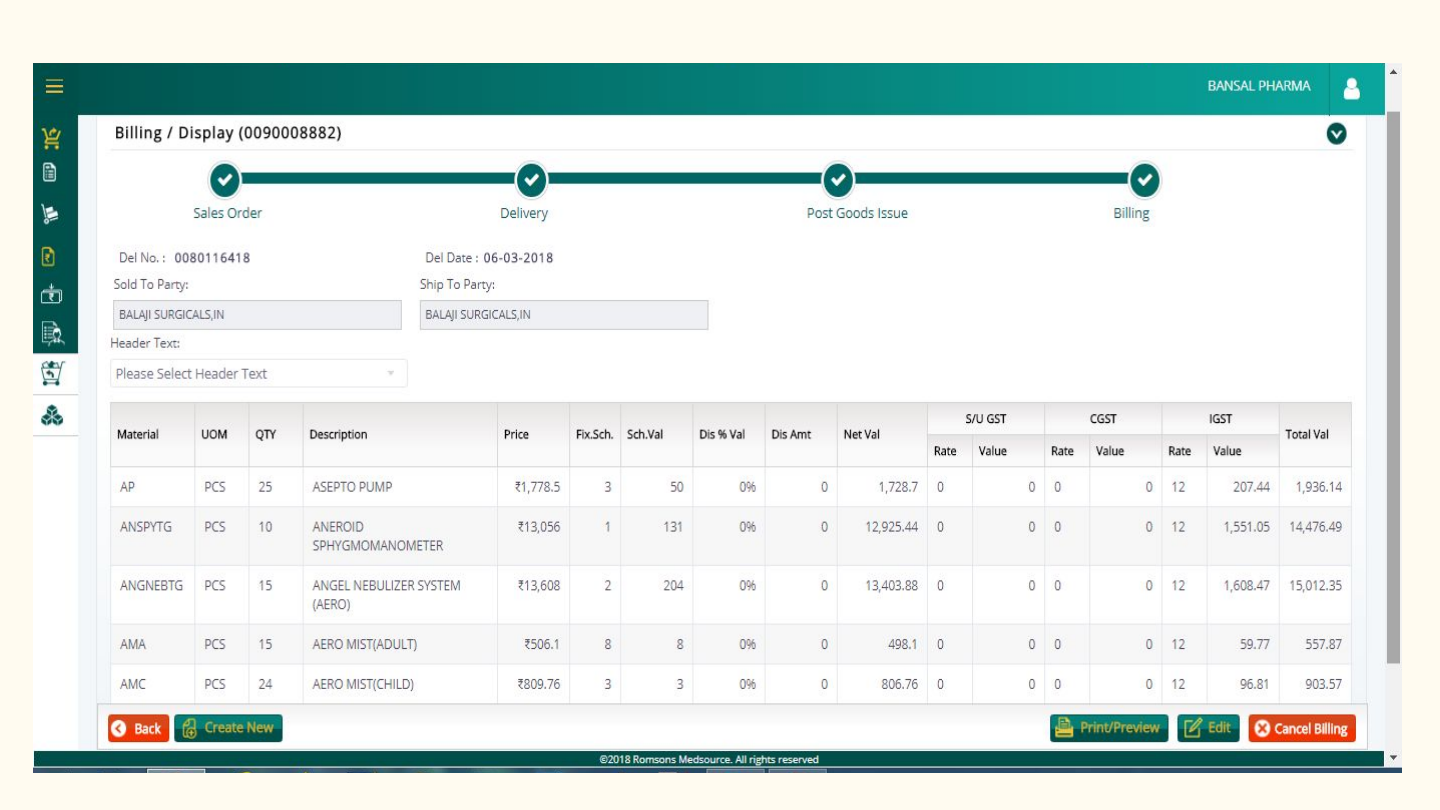Click the AERO MIST(ADULT) description
Viewport: 1440px width, 810px height.
(x=365, y=645)
